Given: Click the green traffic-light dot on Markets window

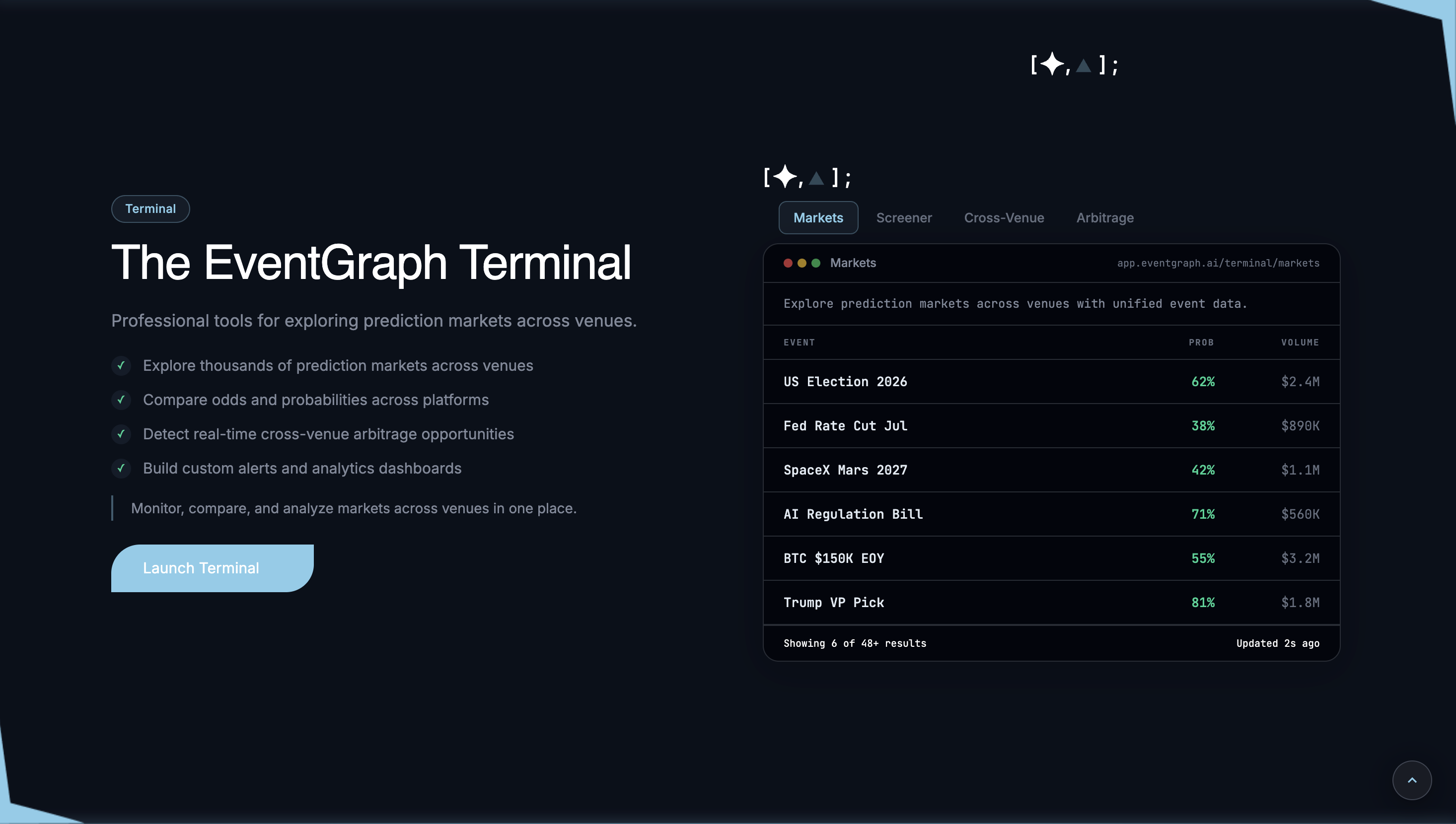Looking at the screenshot, I should coord(815,263).
